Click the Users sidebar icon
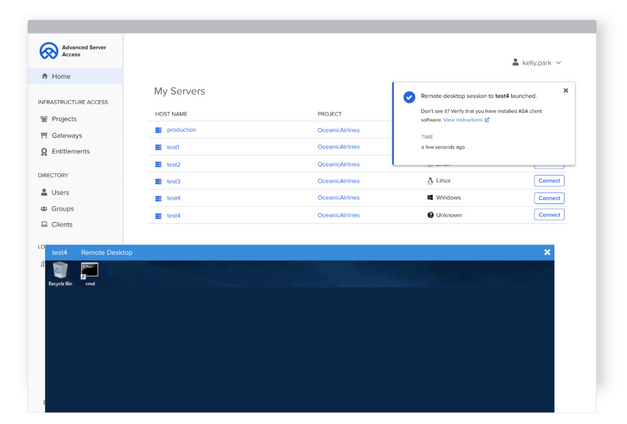The image size is (627, 424). pos(44,193)
